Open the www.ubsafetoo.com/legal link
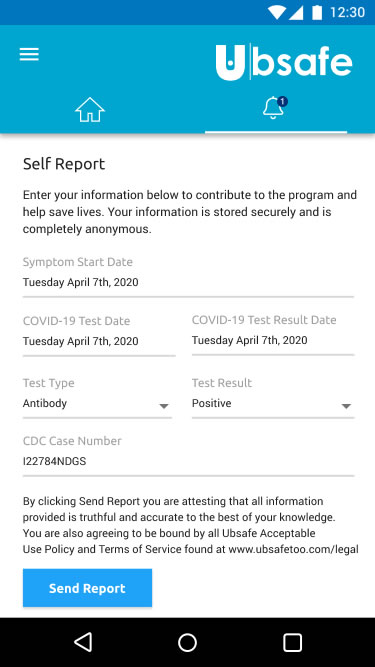This screenshot has width=375, height=667. point(293,549)
